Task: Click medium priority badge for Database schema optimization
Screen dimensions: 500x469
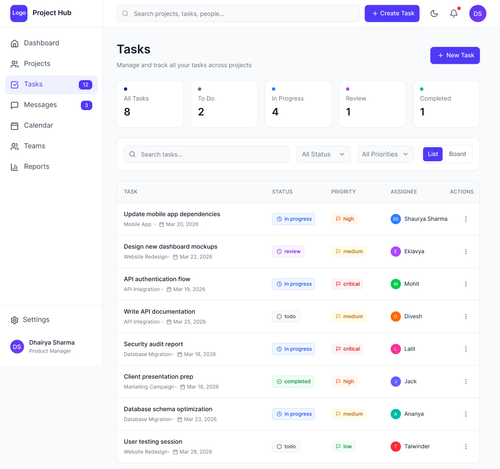Action: coord(349,414)
